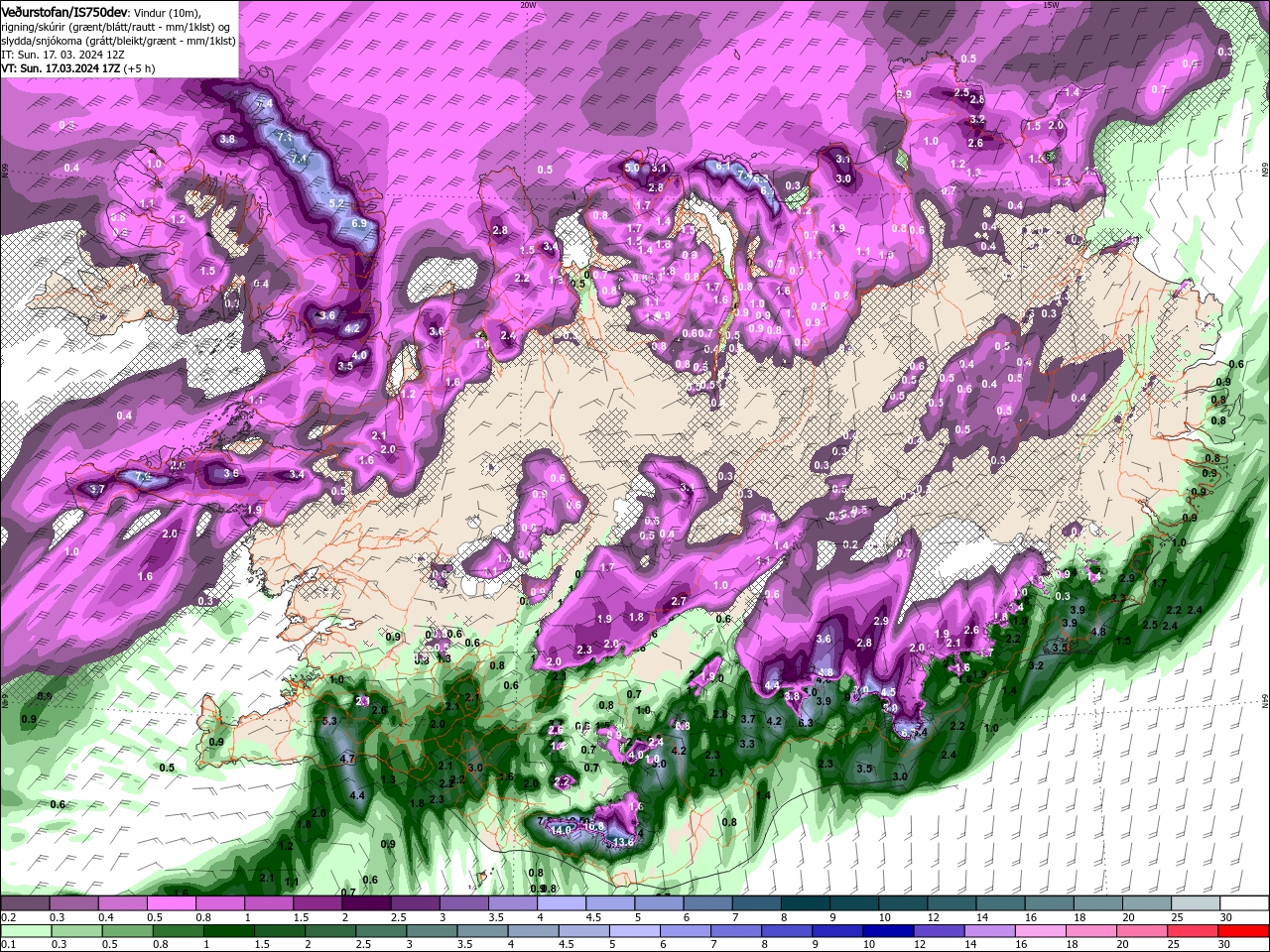Click the white swatch ending the snow legend
This screenshot has width=1270, height=952.
pos(1243,902)
